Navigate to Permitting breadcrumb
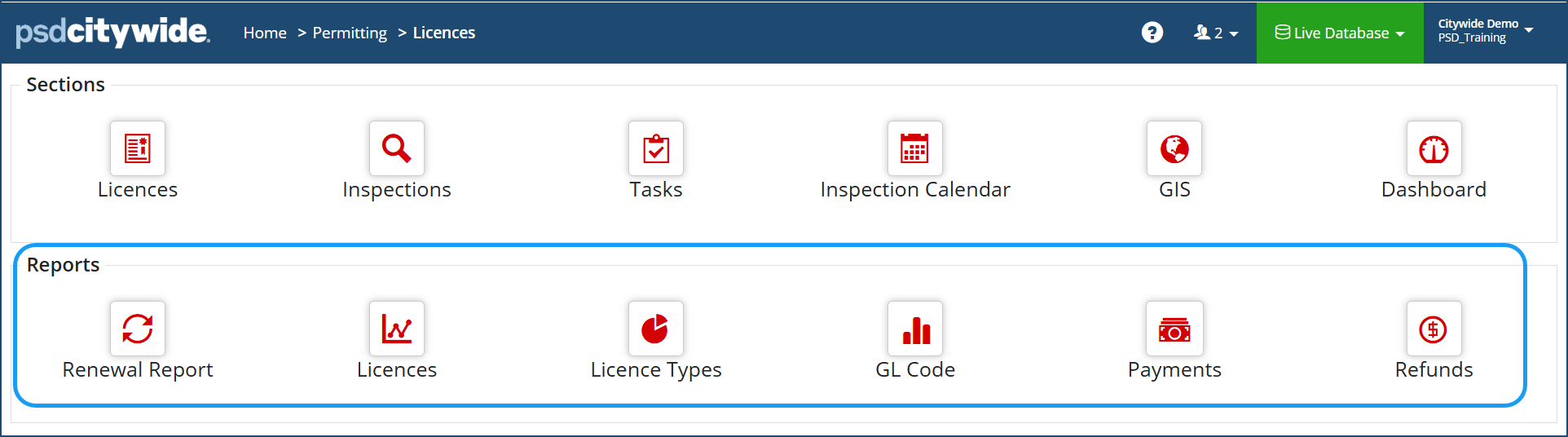The height and width of the screenshot is (437, 1568). pyautogui.click(x=350, y=33)
